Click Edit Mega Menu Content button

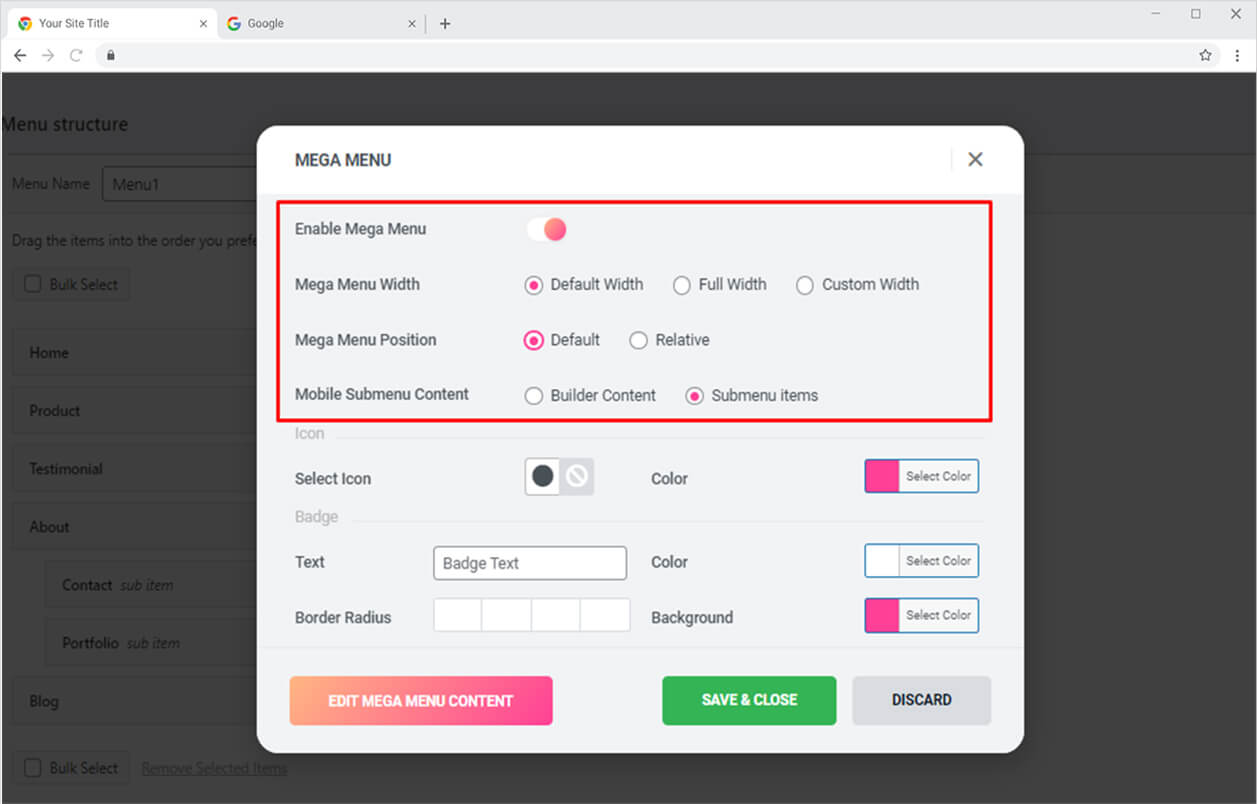(421, 700)
